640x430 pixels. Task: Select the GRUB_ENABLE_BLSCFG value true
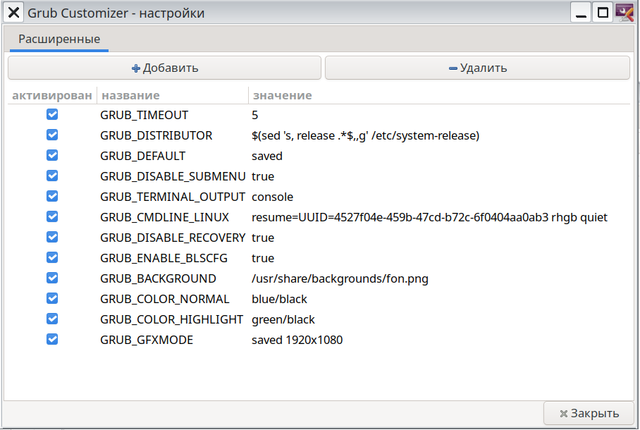[263, 258]
